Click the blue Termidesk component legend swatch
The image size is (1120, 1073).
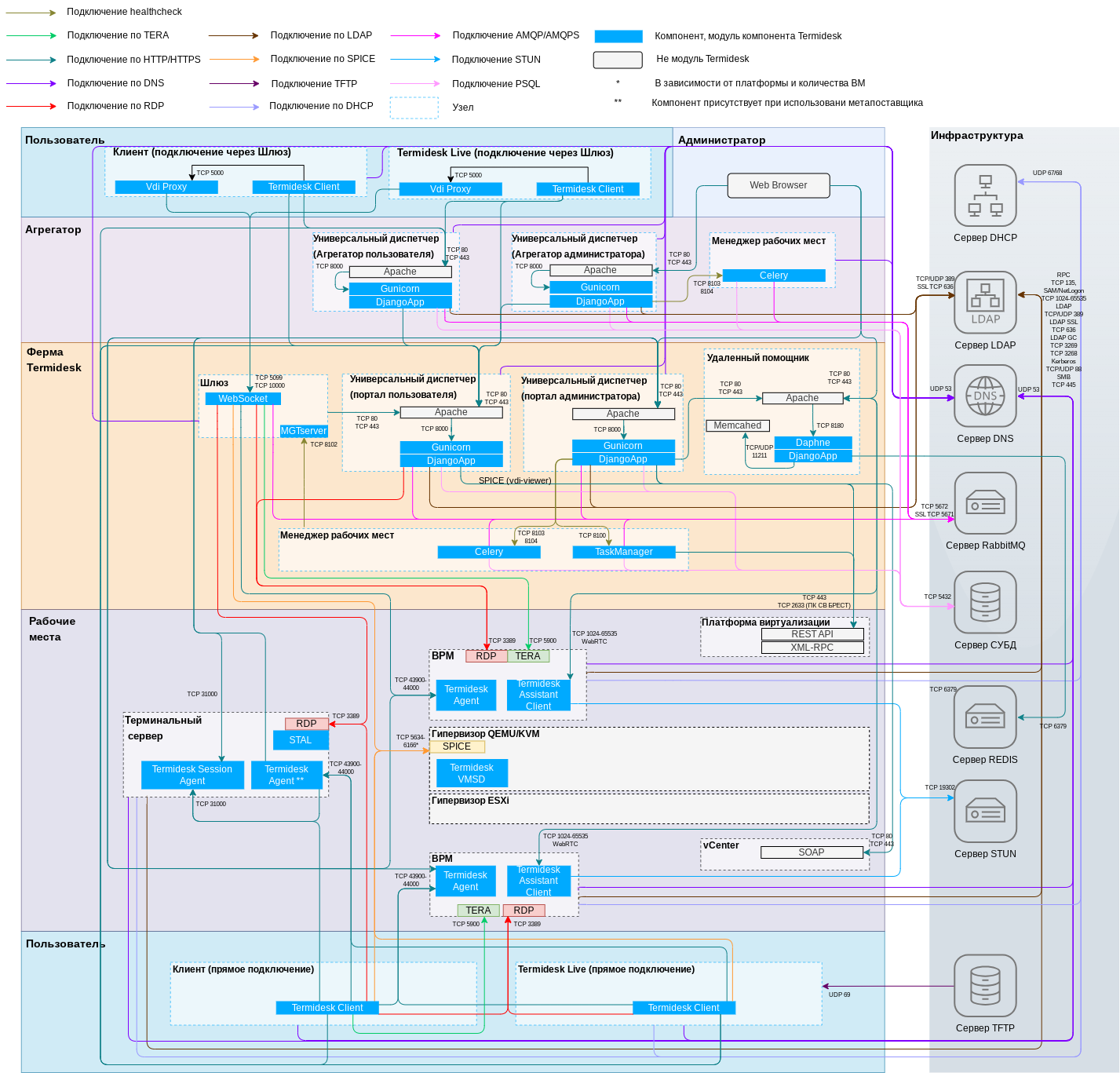click(x=618, y=36)
